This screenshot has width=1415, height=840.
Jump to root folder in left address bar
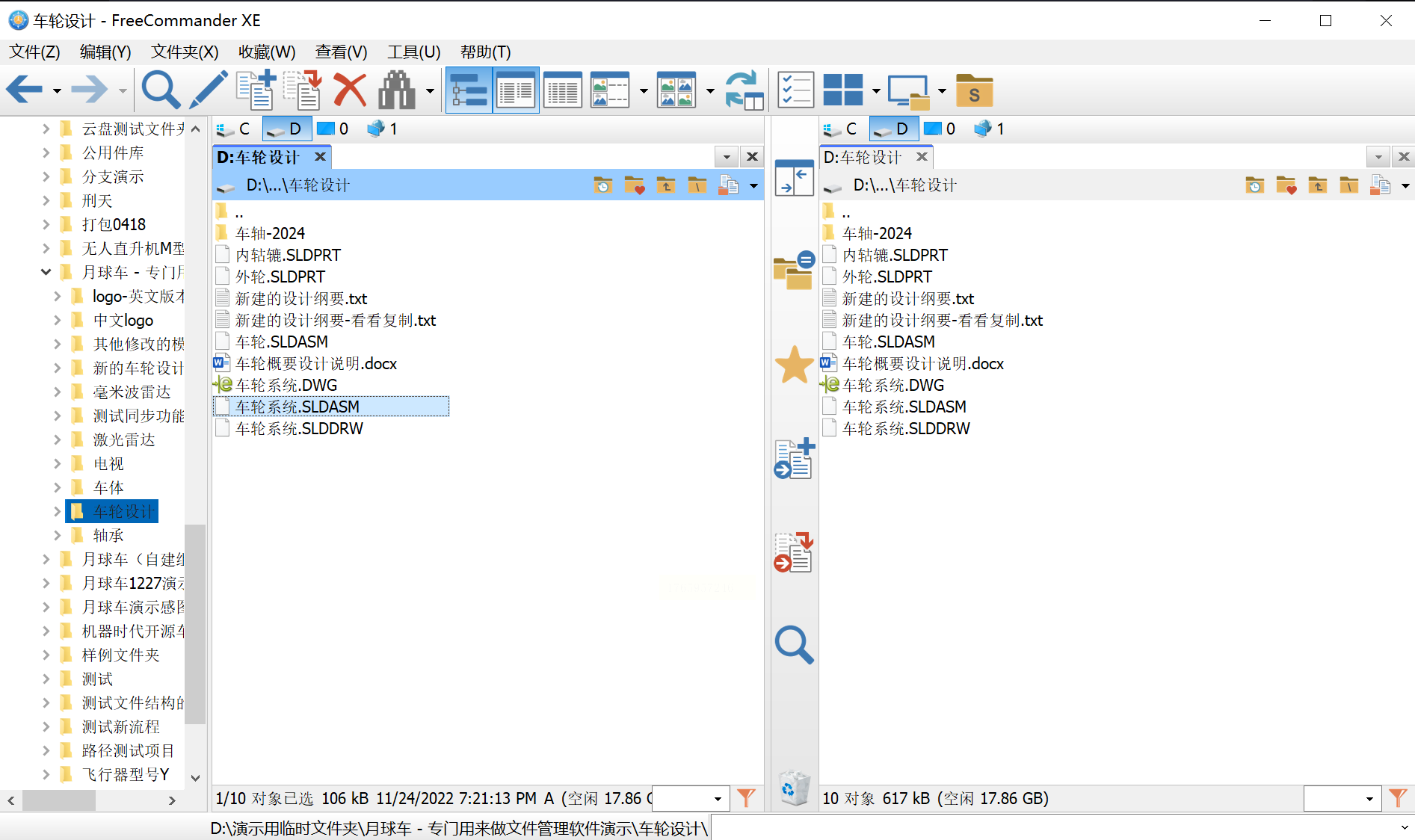click(697, 185)
